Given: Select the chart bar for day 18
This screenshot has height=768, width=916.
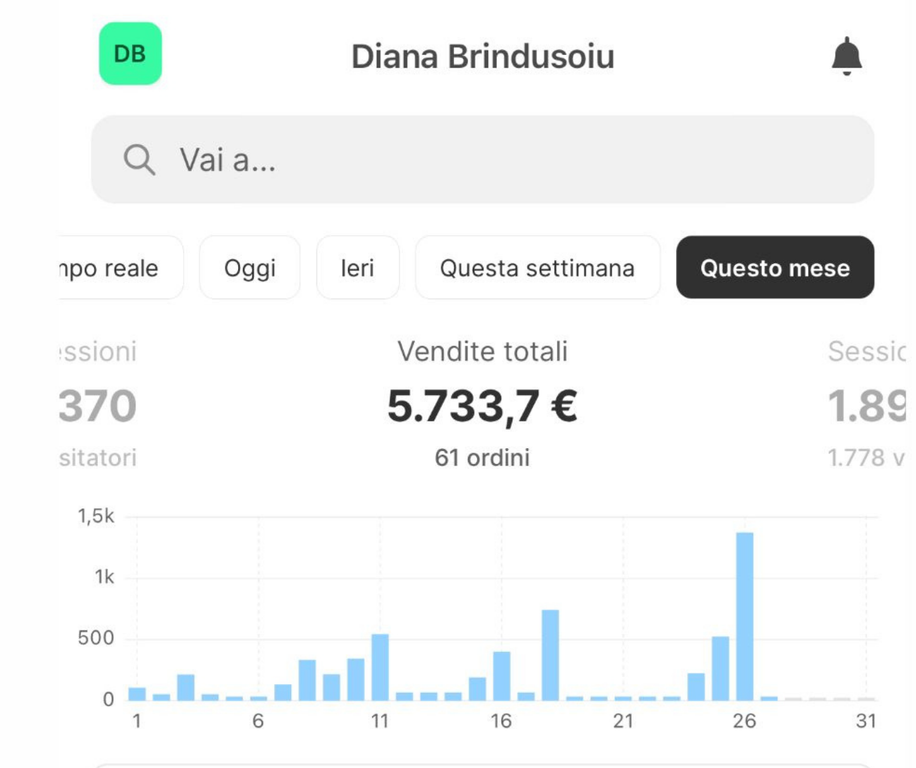Looking at the screenshot, I should [x=550, y=655].
